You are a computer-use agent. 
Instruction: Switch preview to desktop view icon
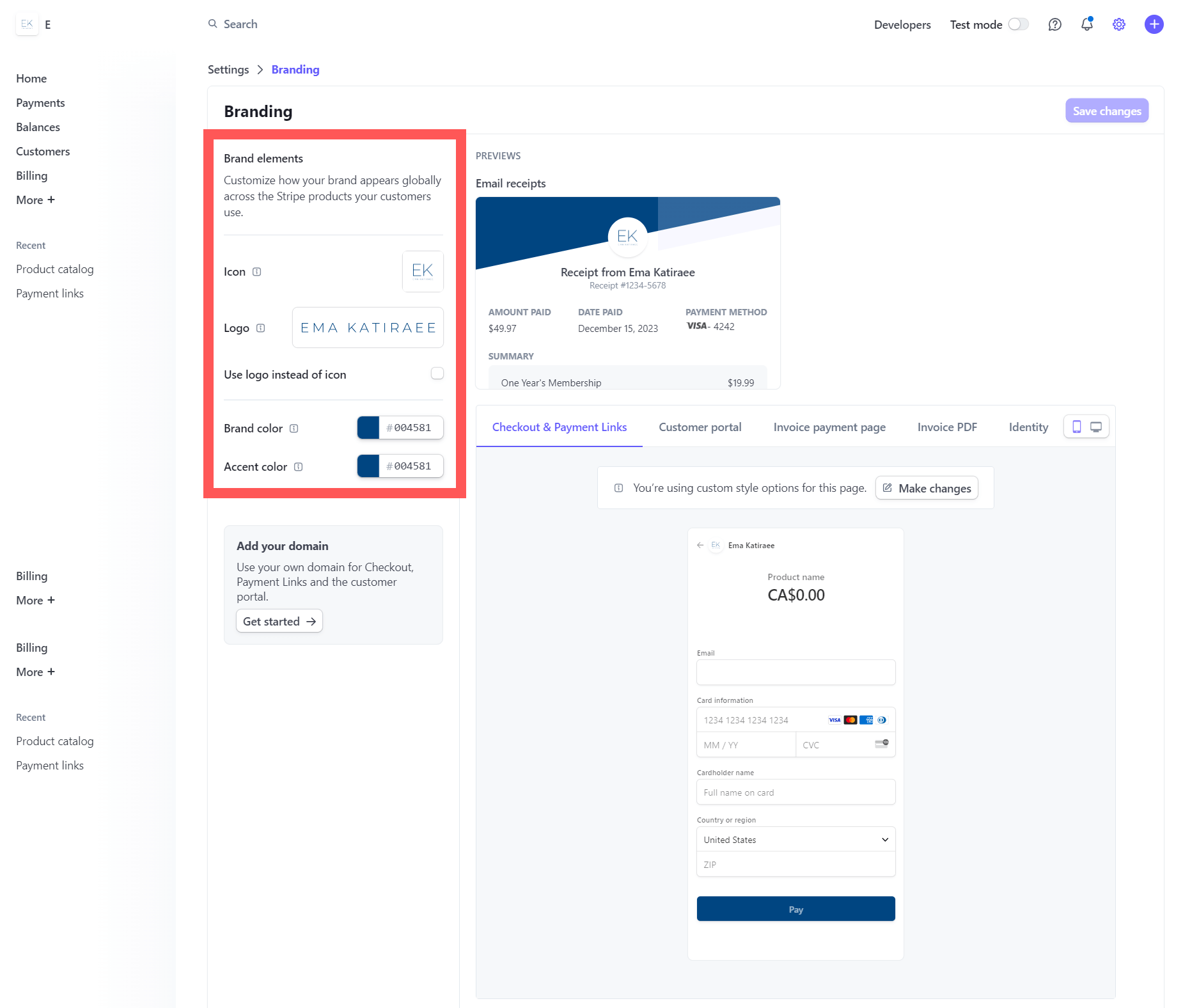tap(1096, 426)
